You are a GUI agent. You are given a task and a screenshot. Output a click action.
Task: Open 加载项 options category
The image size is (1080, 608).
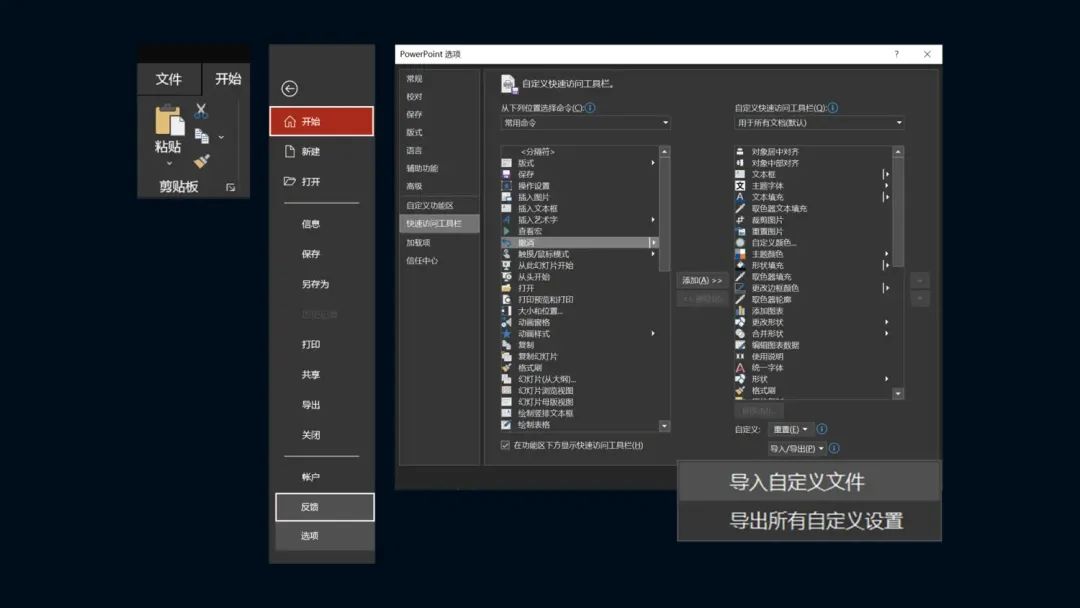pyautogui.click(x=439, y=242)
